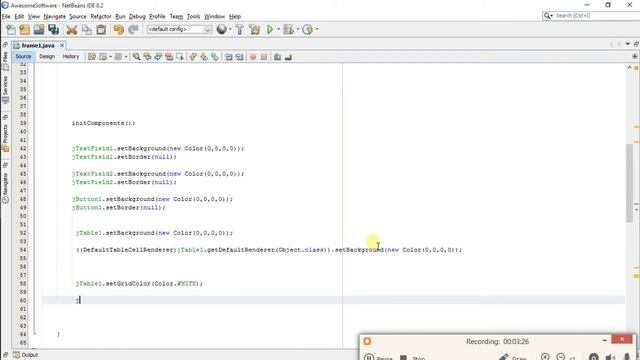Viewport: 640px width, 360px height.
Task: Stop the screen recording
Action: click(x=412, y=357)
